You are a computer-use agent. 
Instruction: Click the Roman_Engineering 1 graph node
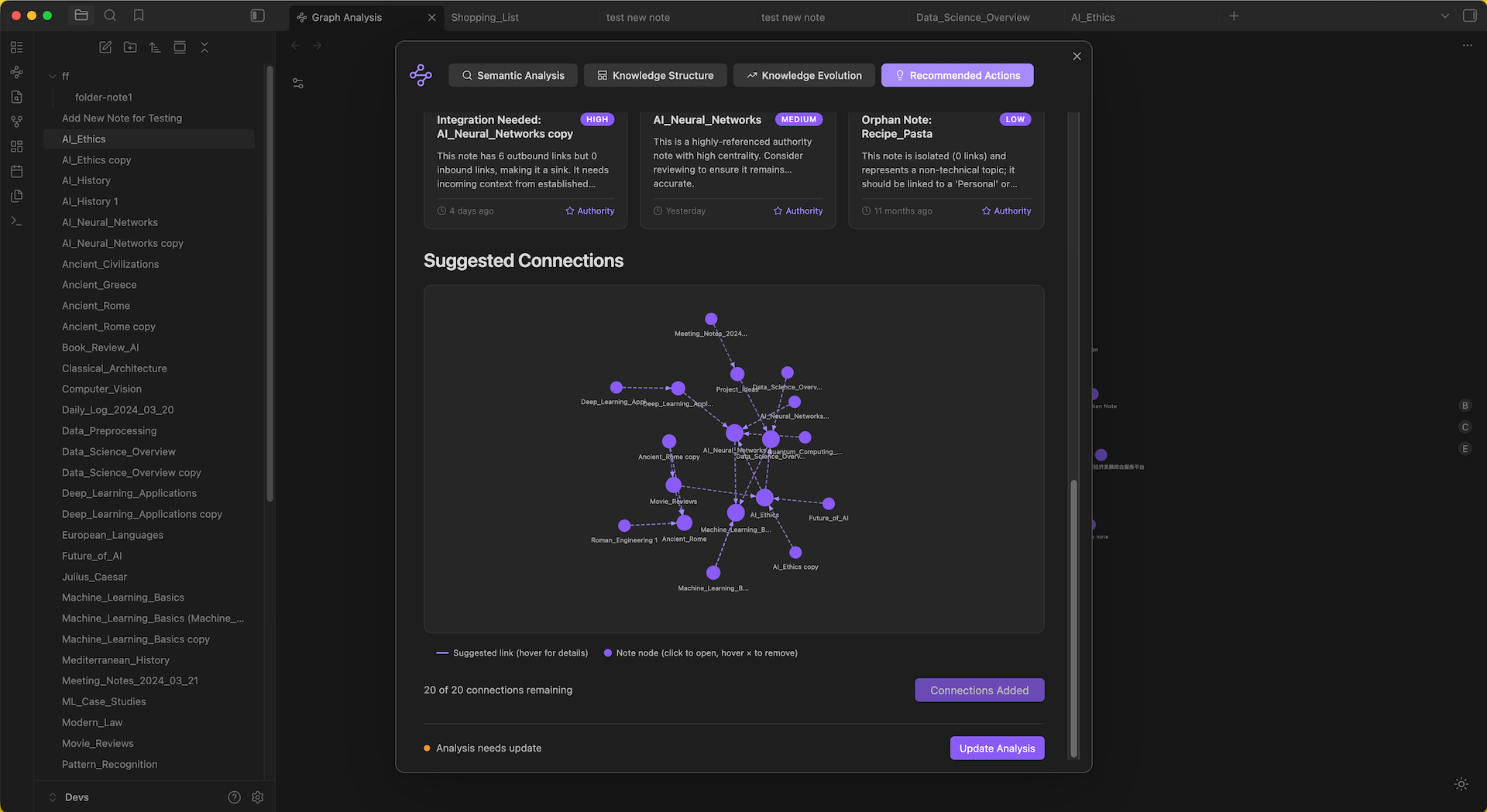point(624,526)
